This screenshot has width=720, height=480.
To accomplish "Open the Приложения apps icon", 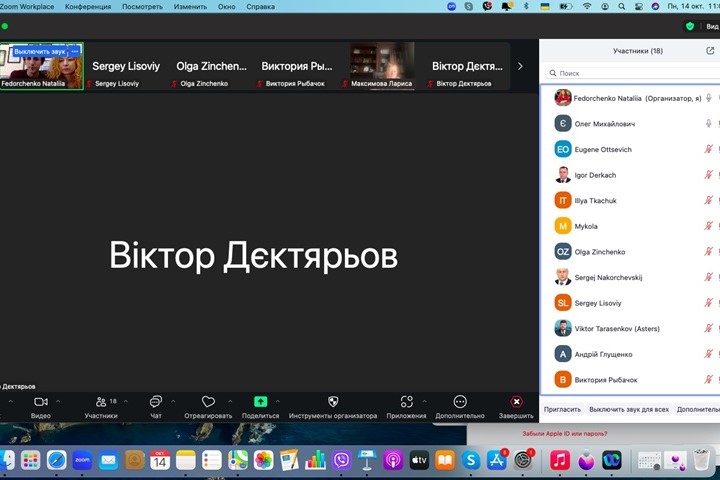I will tap(406, 401).
